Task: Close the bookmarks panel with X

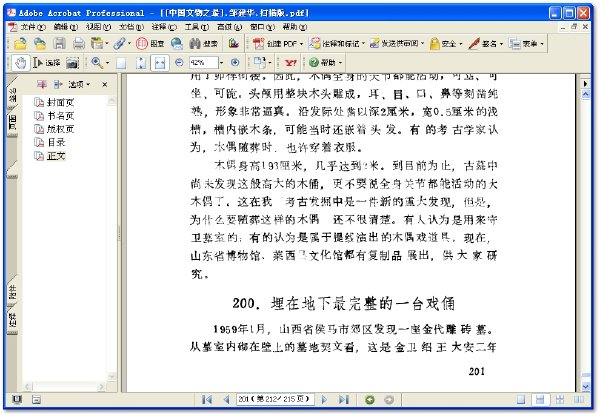Action: (104, 84)
